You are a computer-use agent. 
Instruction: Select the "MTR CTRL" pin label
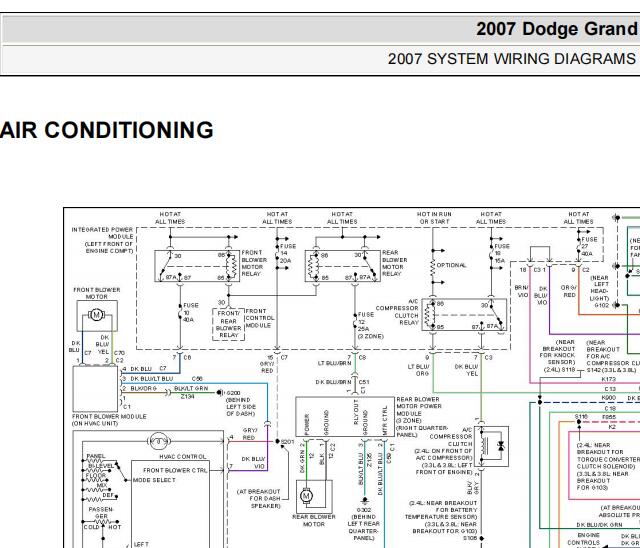(x=384, y=420)
